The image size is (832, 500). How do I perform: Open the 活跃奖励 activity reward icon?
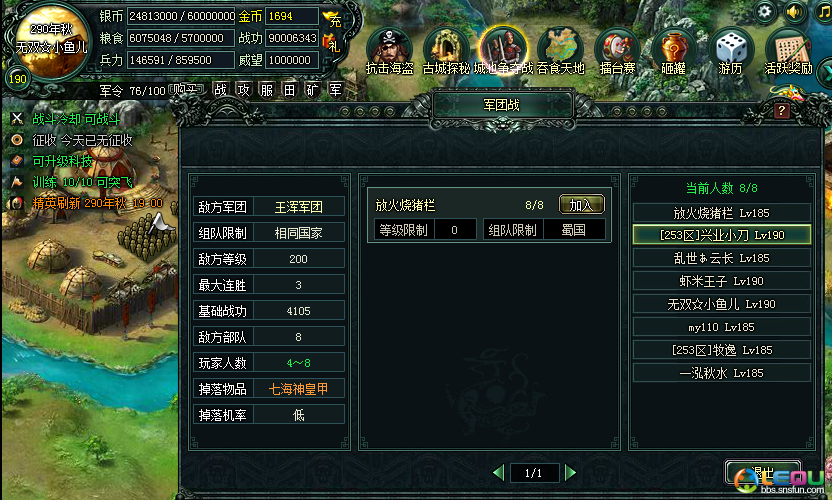[x=788, y=51]
